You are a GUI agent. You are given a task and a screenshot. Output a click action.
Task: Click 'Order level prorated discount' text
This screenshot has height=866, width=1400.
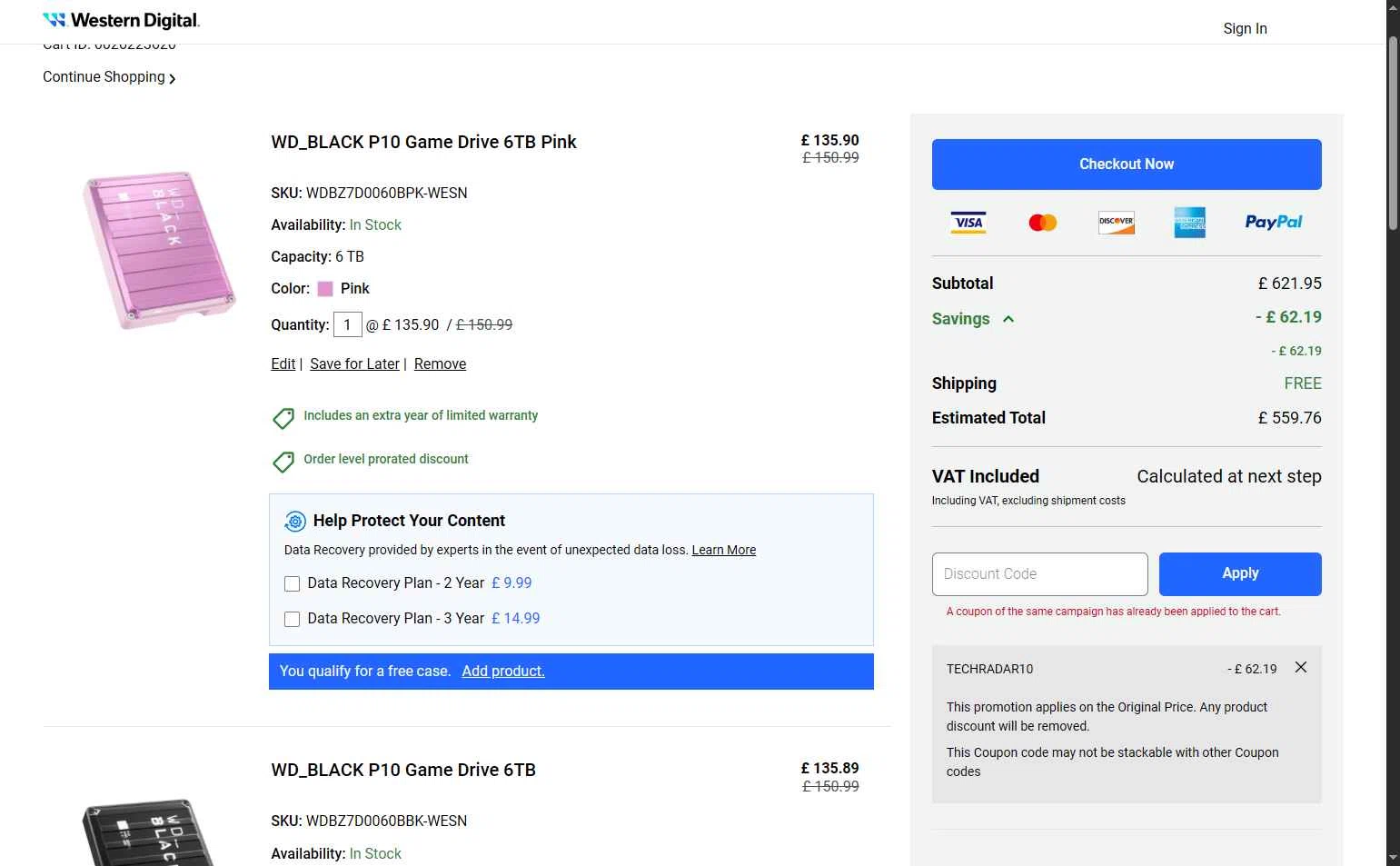click(x=386, y=459)
